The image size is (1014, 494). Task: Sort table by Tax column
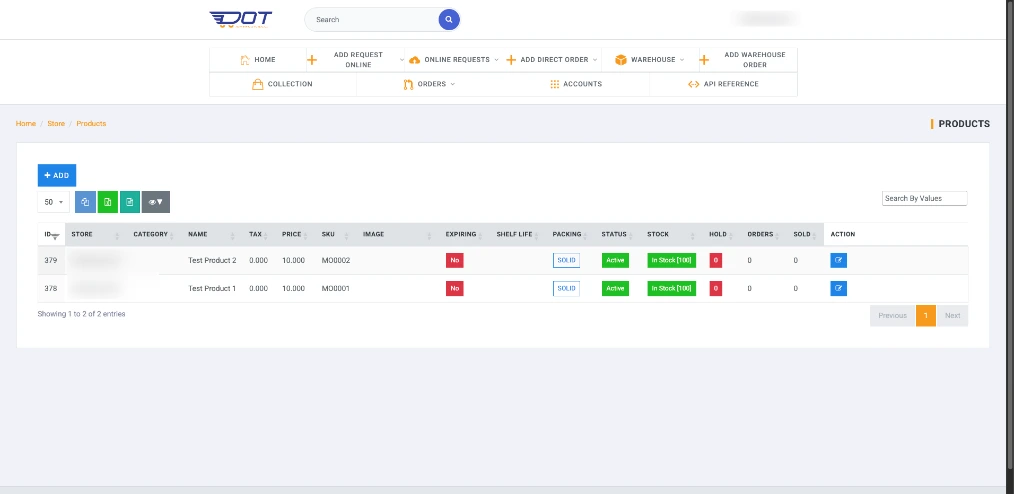point(259,234)
